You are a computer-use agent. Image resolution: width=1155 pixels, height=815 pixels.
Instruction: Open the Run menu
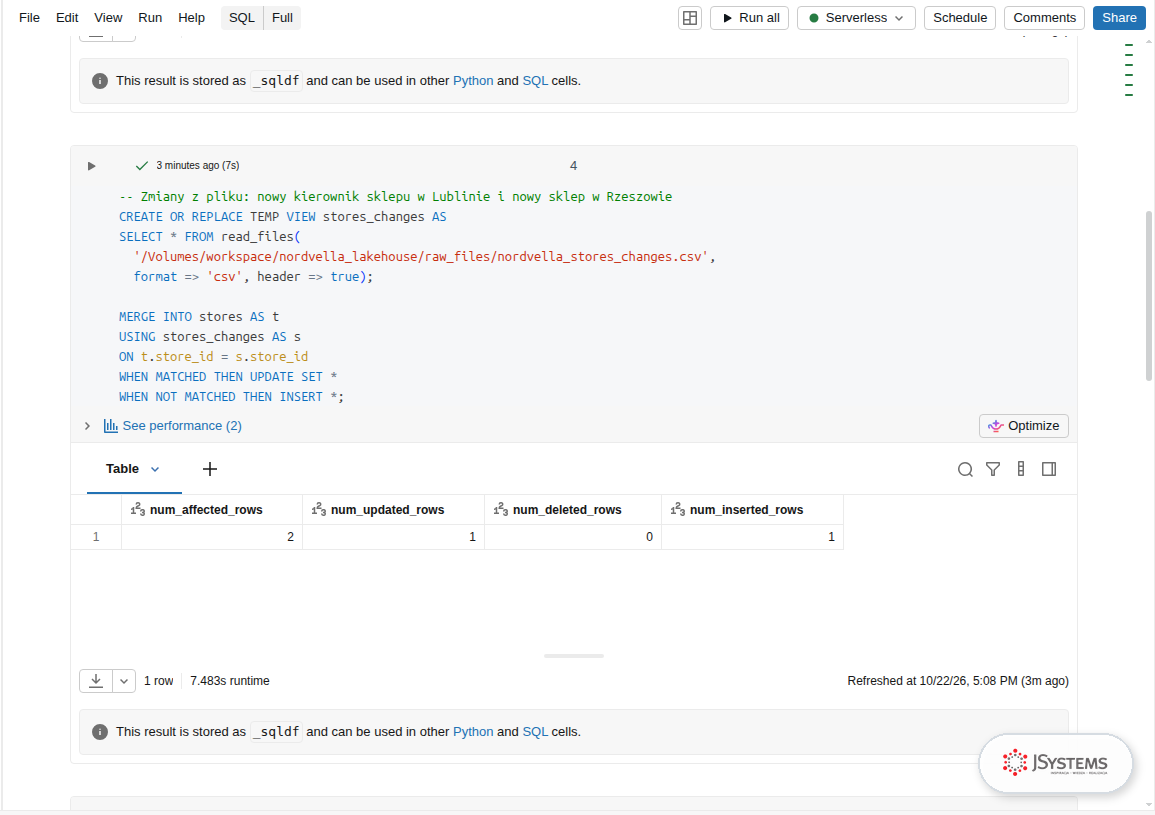(x=150, y=18)
